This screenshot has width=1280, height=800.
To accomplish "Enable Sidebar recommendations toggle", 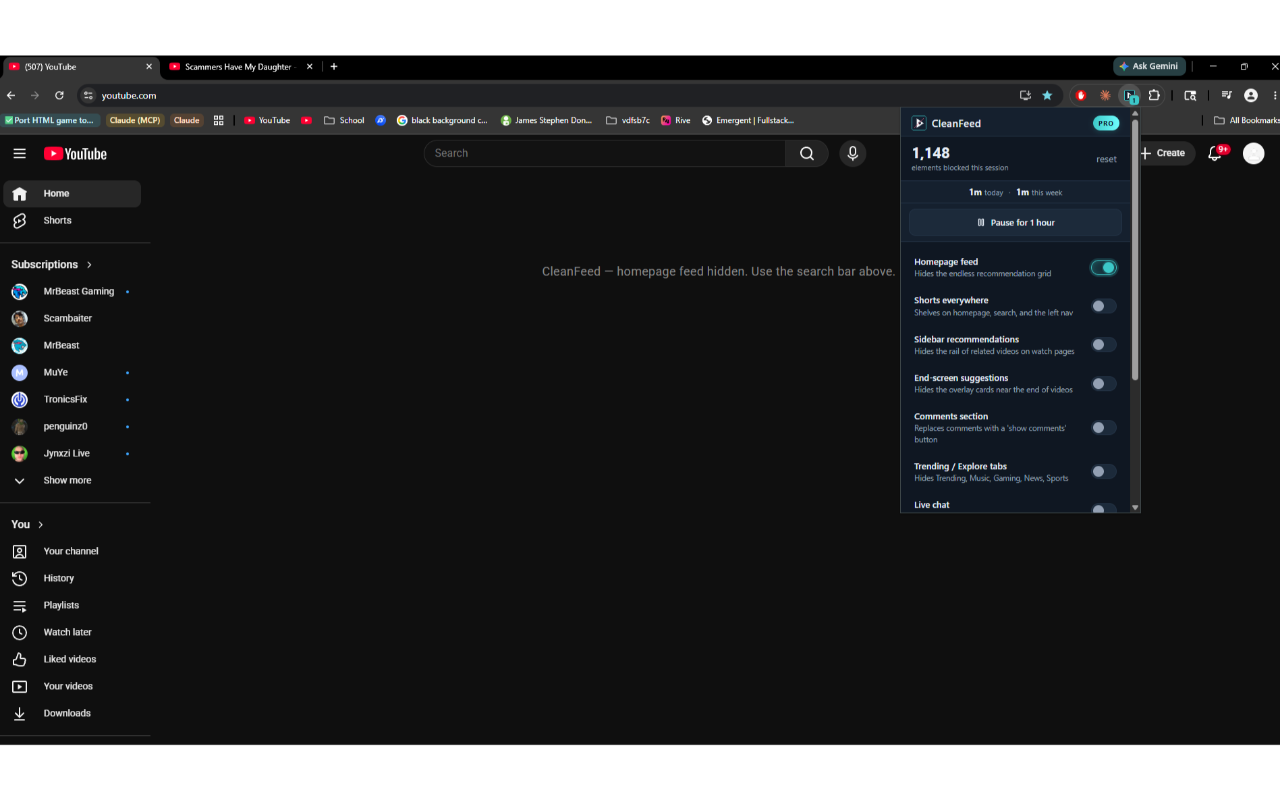I will [1103, 344].
